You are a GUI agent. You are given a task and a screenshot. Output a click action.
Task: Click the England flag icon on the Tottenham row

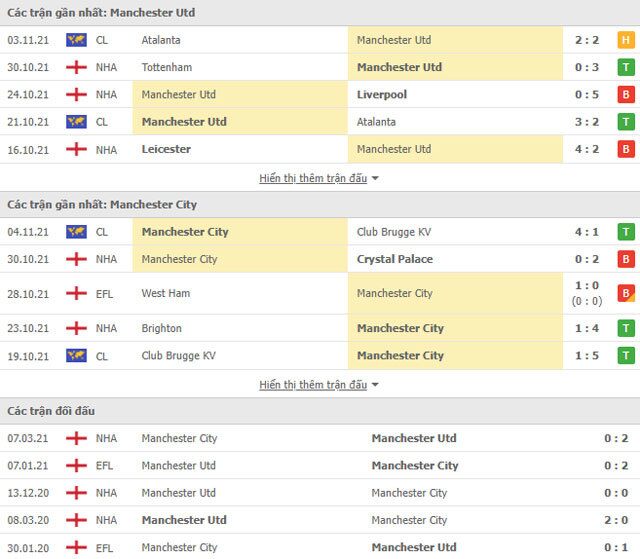75,67
